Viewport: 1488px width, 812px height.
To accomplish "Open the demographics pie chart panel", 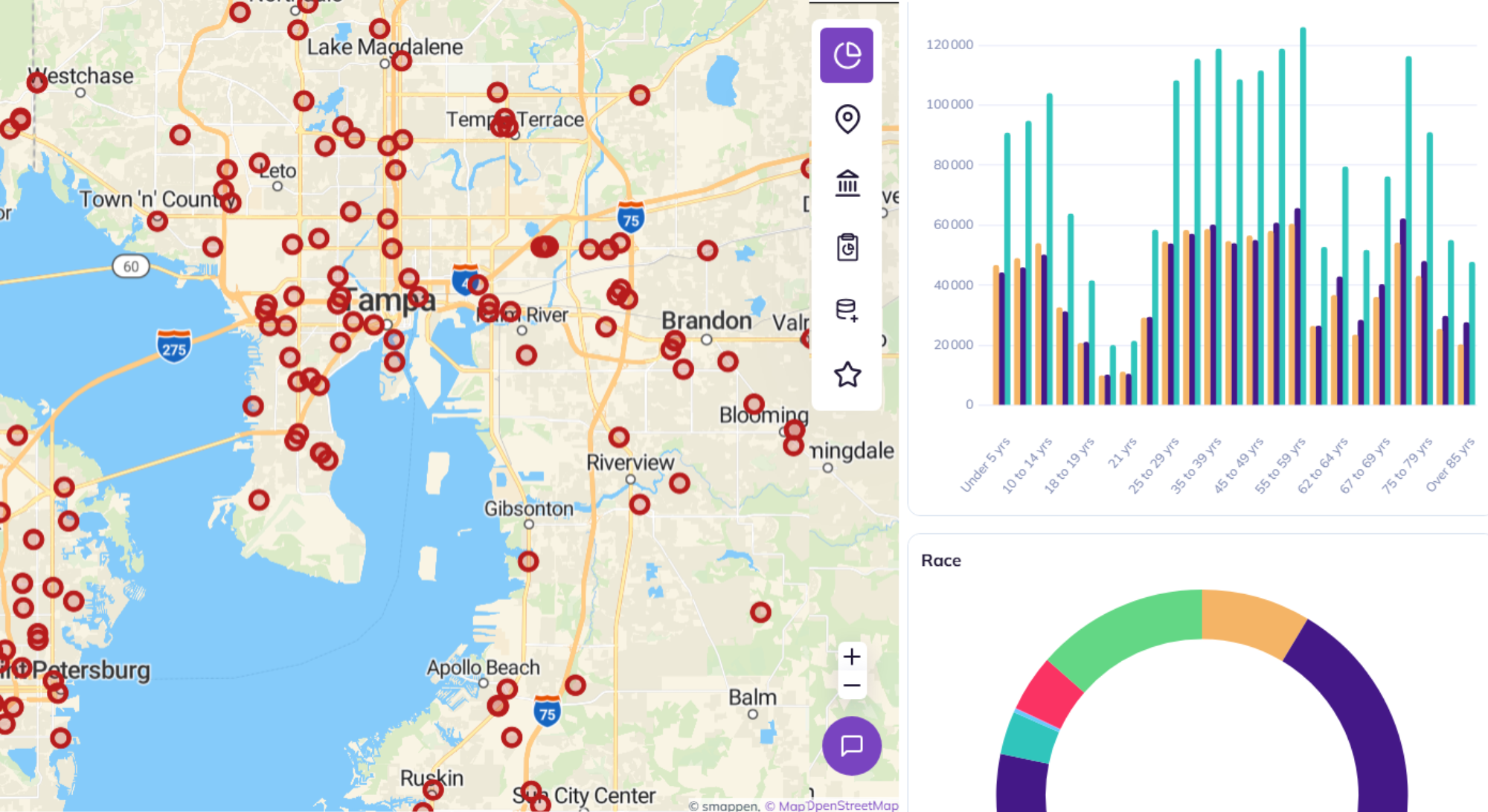I will [847, 54].
